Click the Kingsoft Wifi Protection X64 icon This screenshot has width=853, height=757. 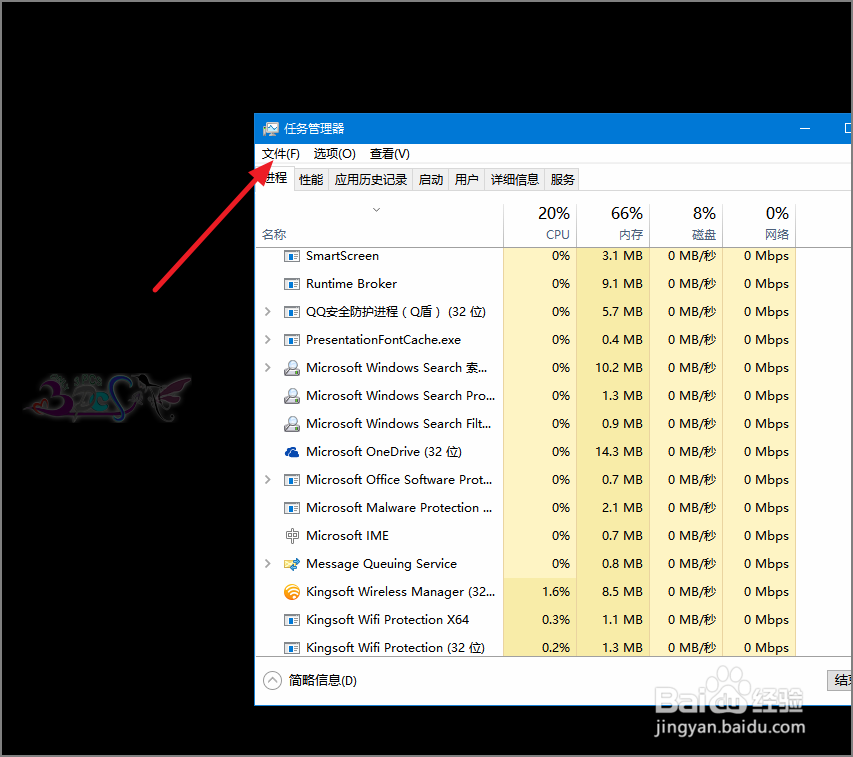click(x=292, y=620)
